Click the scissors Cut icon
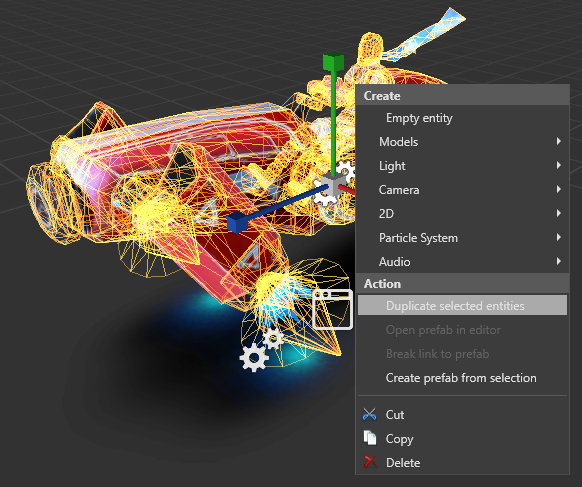Image resolution: width=582 pixels, height=487 pixels. [369, 414]
